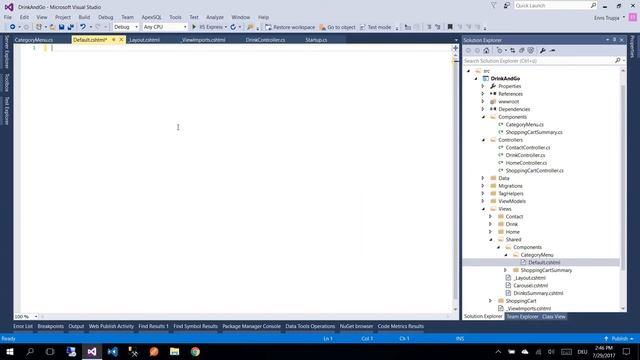The height and width of the screenshot is (360, 640).
Task: Expand the ShoppingCartSummary folder
Action: coord(505,270)
